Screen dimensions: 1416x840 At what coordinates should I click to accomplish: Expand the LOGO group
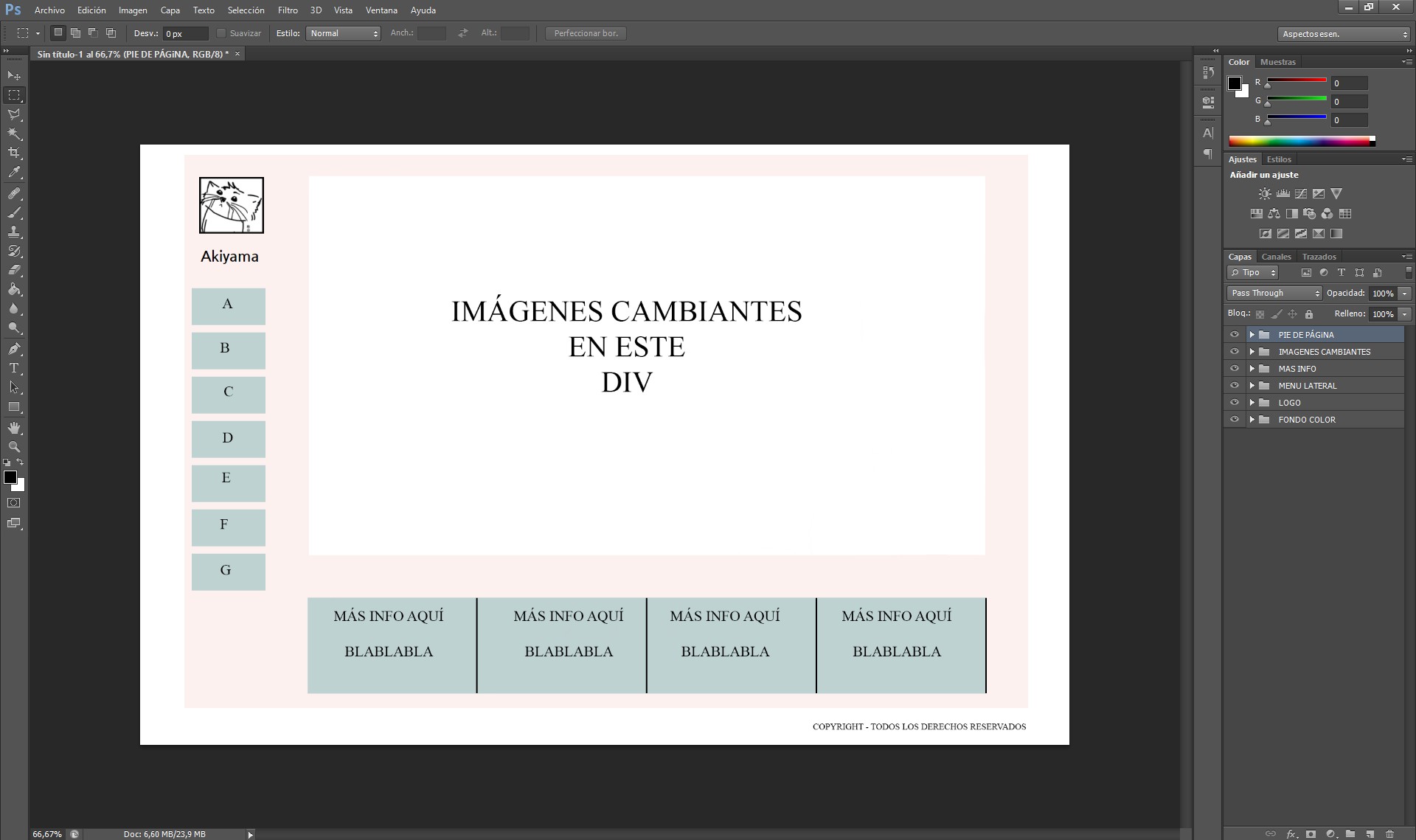(1252, 403)
